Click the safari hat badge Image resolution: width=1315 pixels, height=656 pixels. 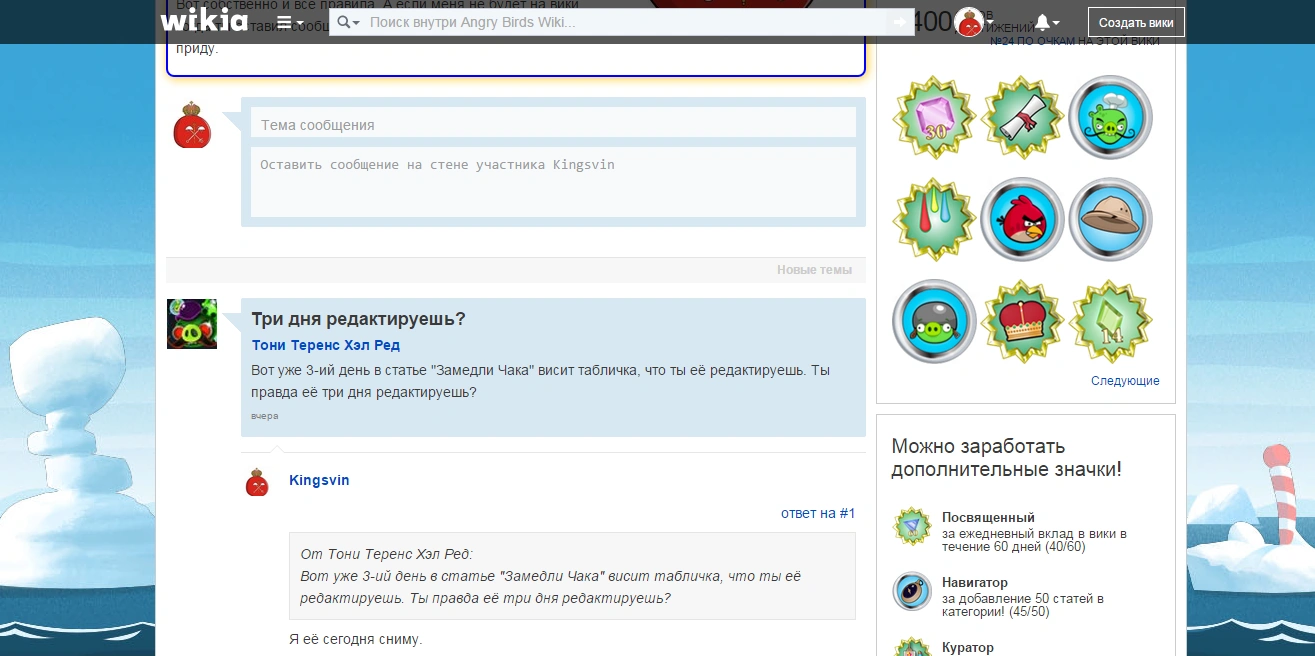click(1111, 219)
